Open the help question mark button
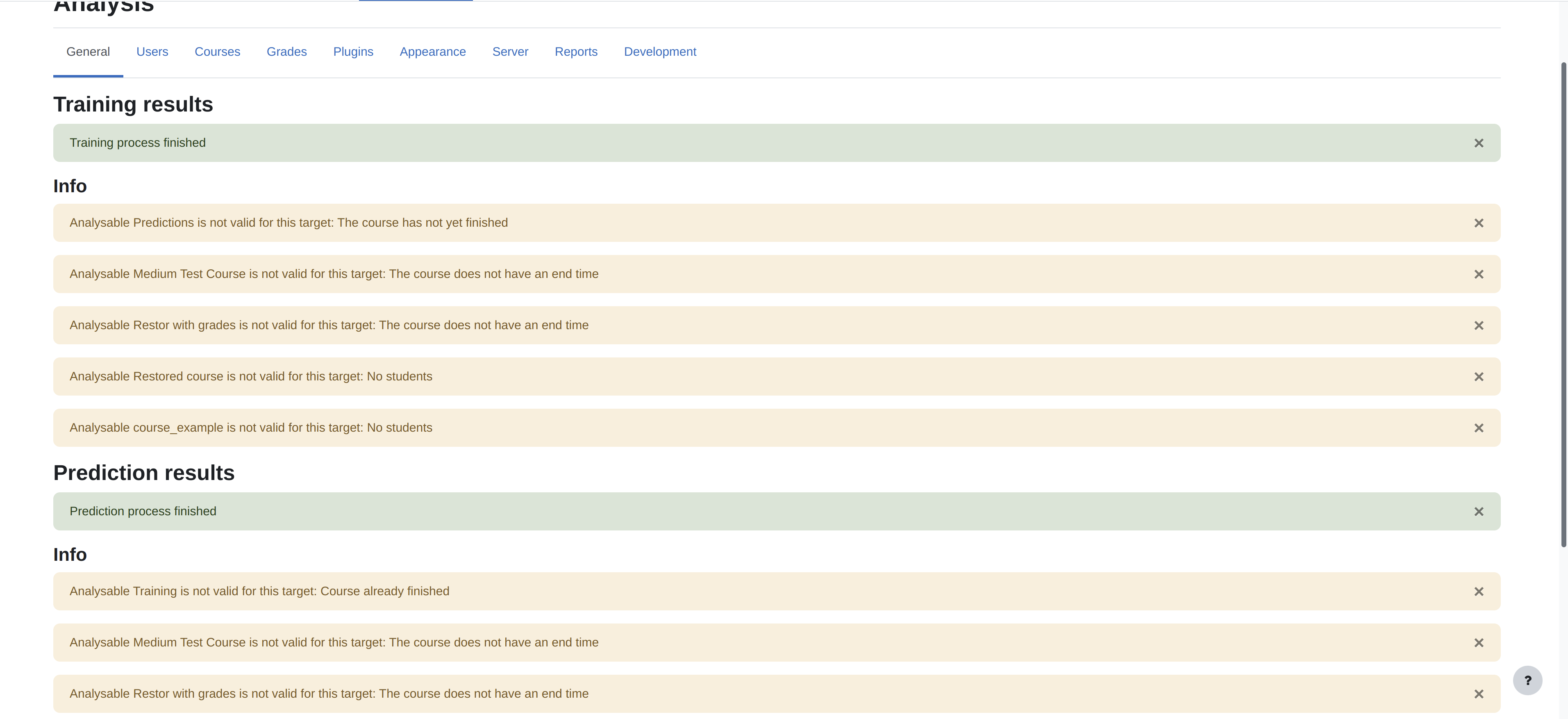The height and width of the screenshot is (719, 1568). pos(1527,680)
